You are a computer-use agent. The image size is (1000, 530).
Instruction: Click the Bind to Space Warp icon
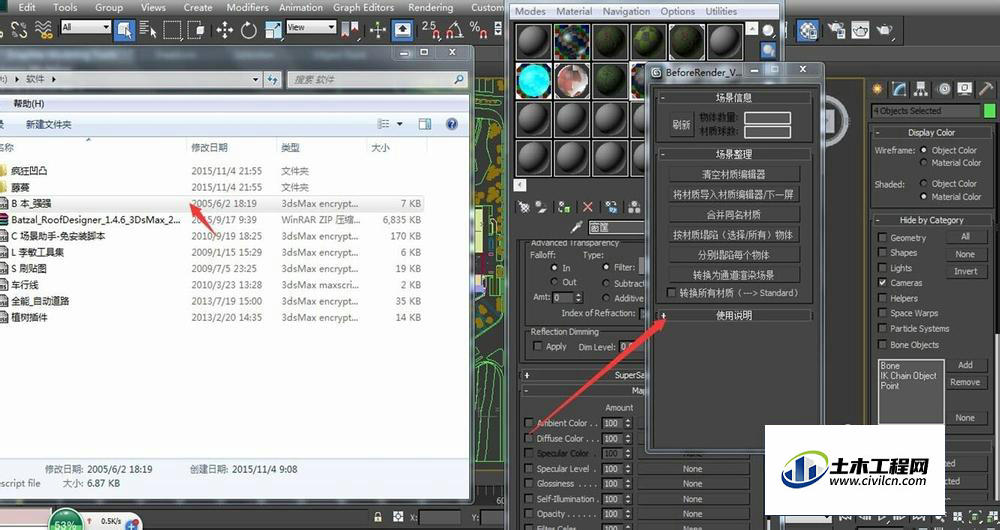[x=43, y=29]
